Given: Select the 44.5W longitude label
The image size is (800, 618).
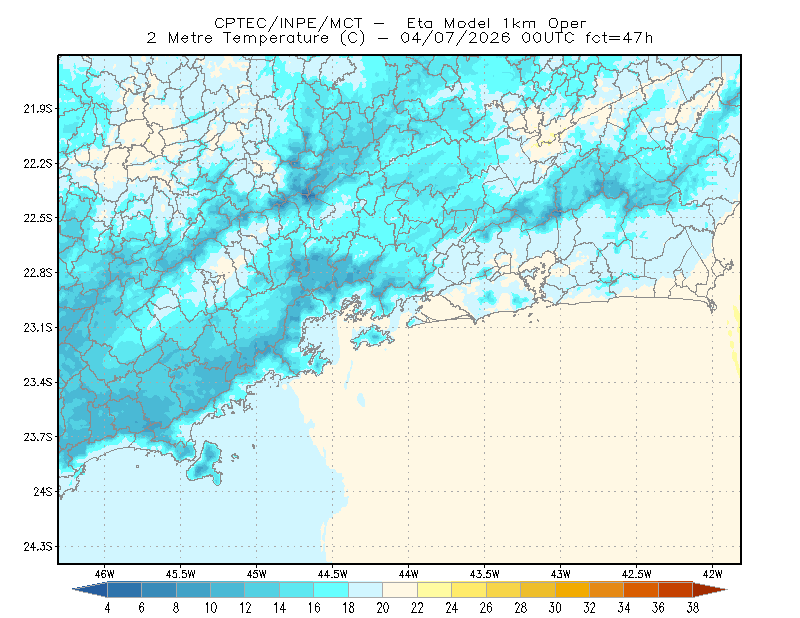Looking at the screenshot, I should pos(333,574).
